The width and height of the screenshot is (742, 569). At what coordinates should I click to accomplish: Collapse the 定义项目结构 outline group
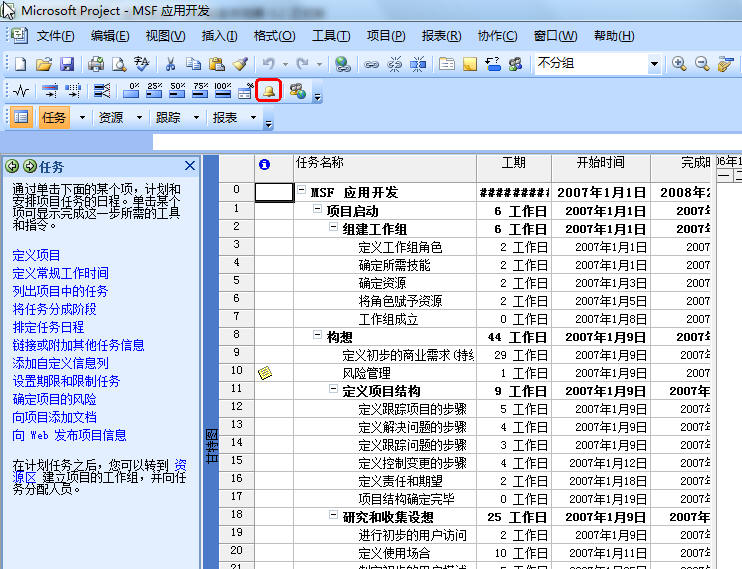pos(334,389)
